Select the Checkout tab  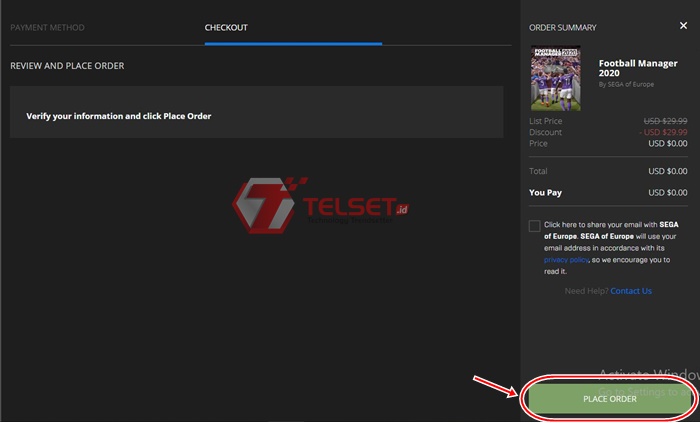pos(226,27)
